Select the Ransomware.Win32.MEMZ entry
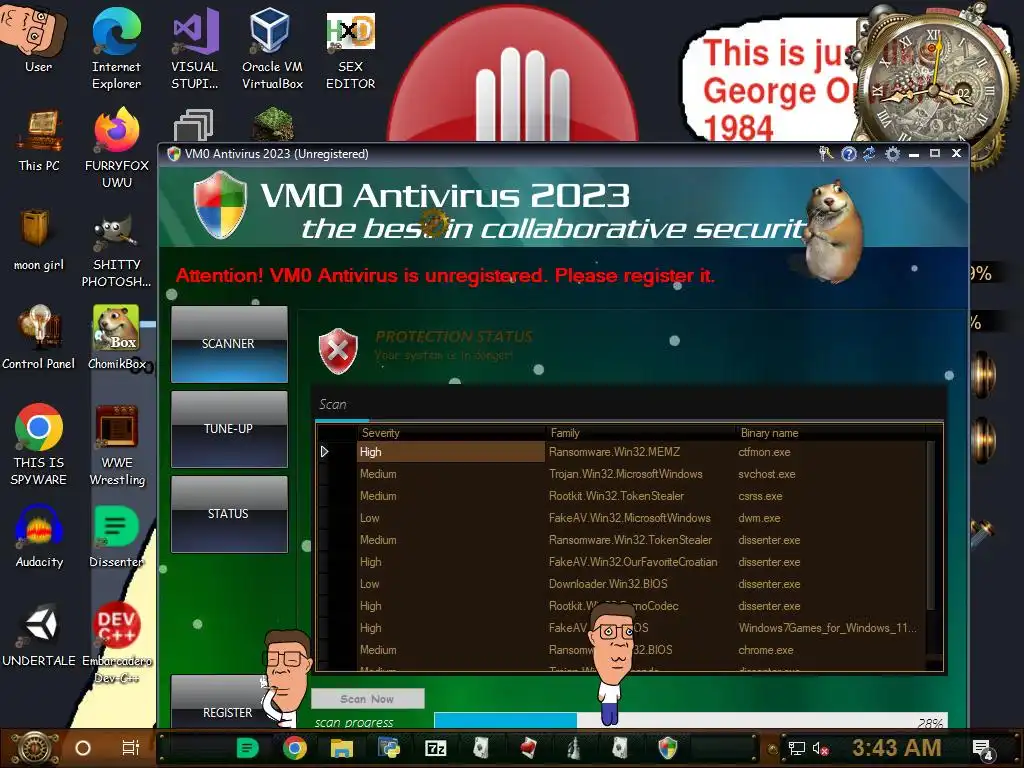Image resolution: width=1024 pixels, height=768 pixels. 614,452
